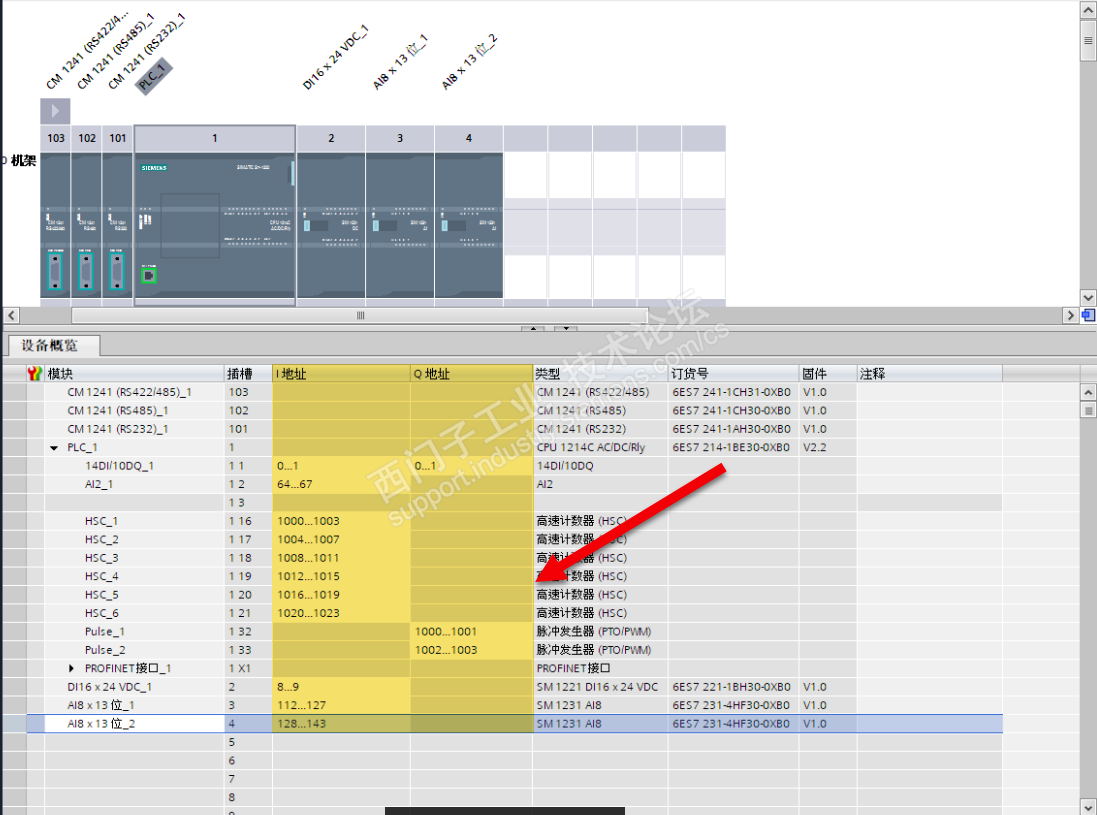Edit I address 112...127 cell
Viewport: 1097px width, 815px height.
coord(341,705)
